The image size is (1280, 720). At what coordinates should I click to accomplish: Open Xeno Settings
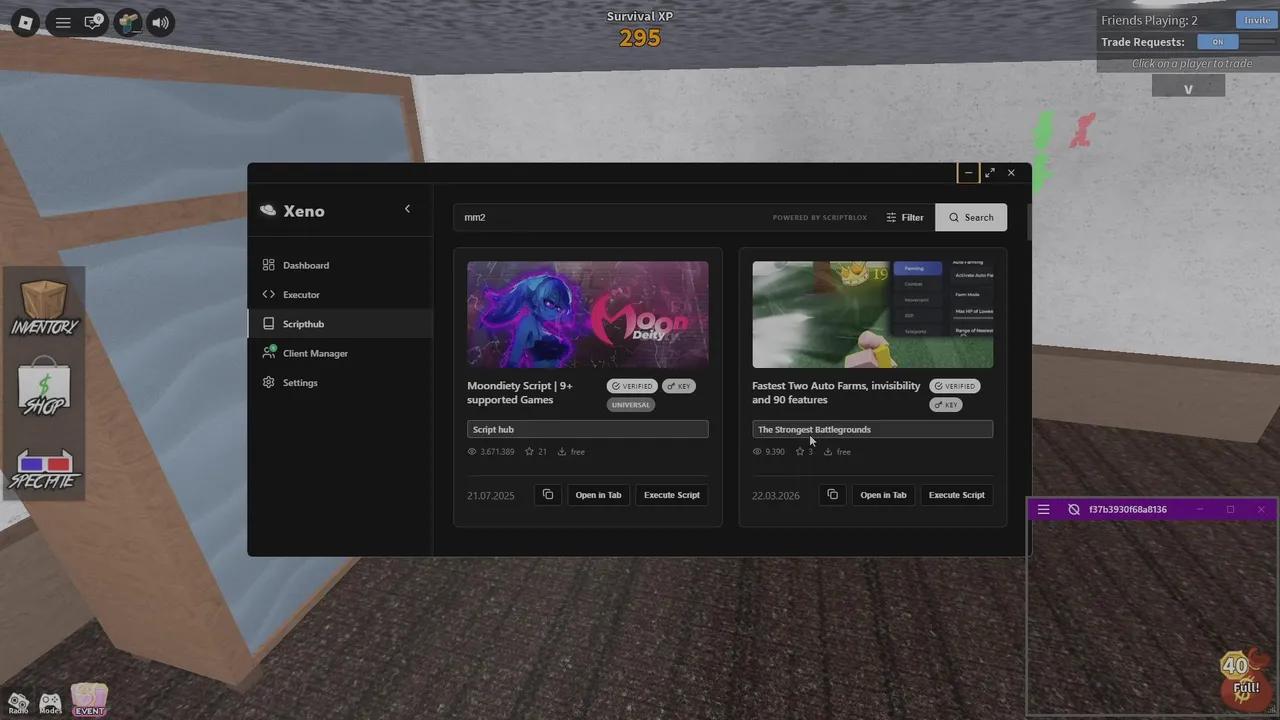coord(300,382)
